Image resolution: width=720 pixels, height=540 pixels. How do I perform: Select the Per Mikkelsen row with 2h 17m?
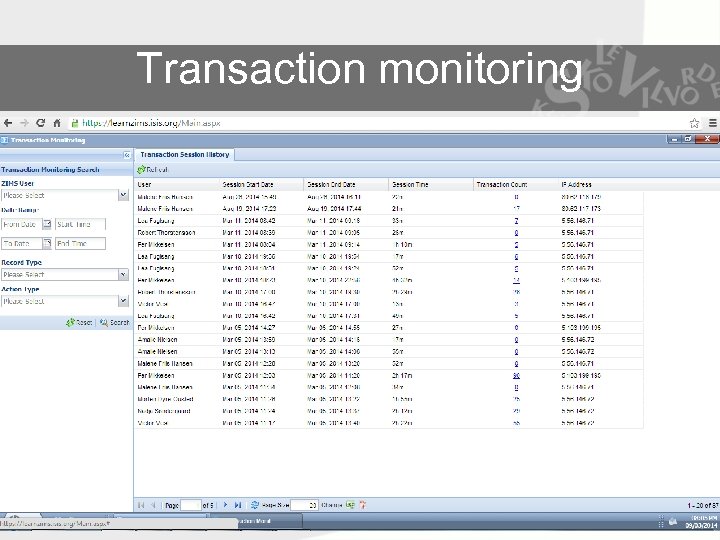[x=389, y=376]
